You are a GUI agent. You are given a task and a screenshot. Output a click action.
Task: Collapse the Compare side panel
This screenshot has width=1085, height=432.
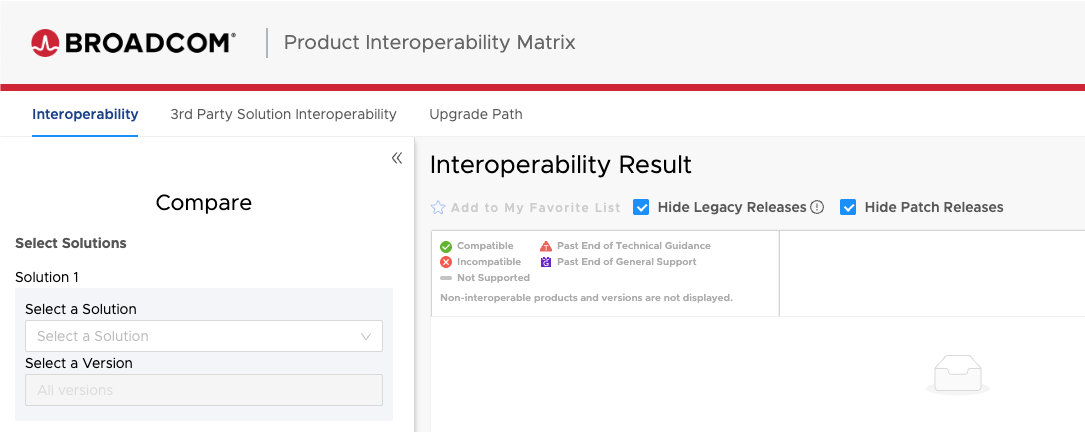coord(397,158)
